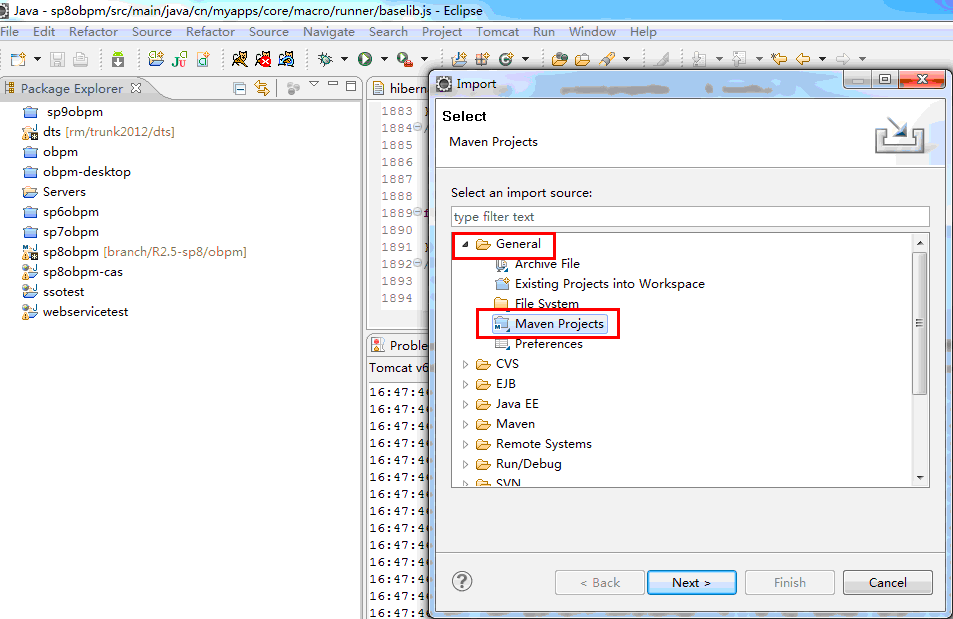Expand the Remote Systems import category
The image size is (953, 619).
point(465,444)
